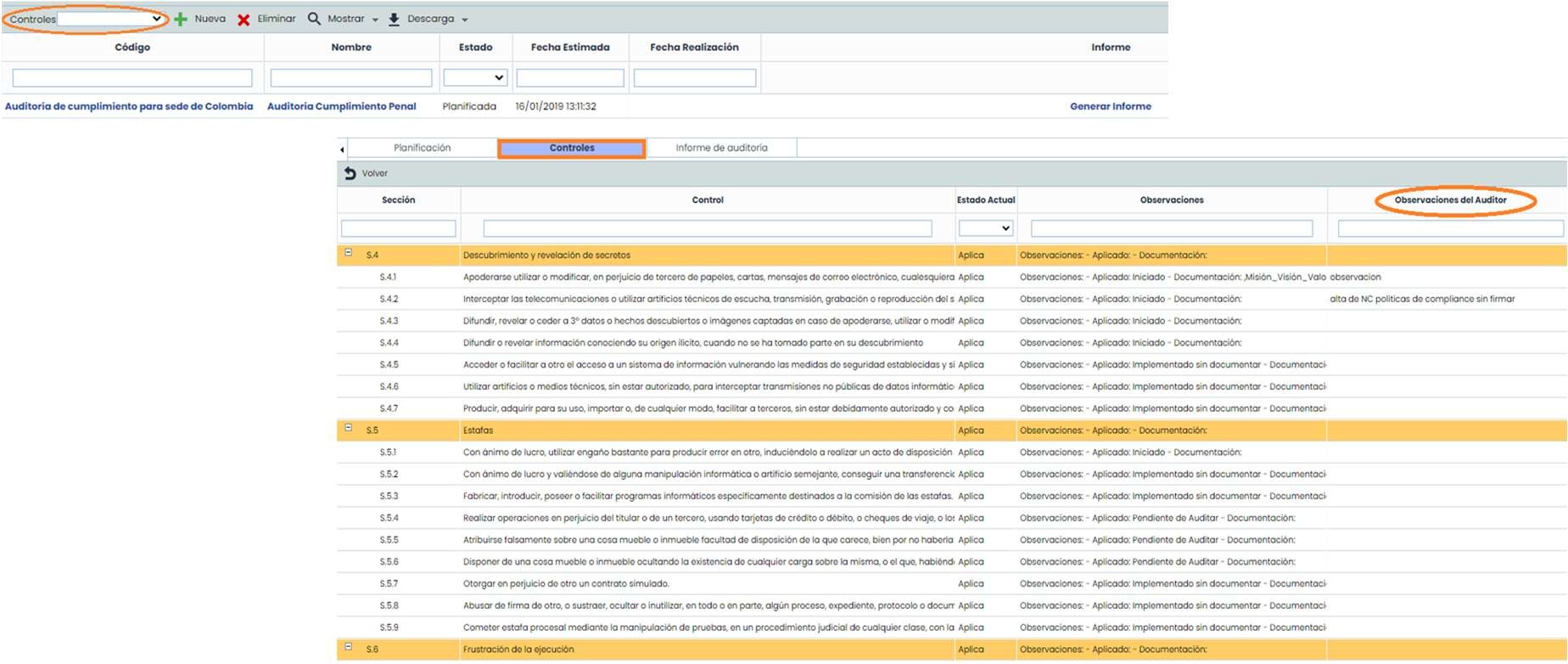The image size is (1568, 664).
Task: Switch to the Planificación tab
Action: [x=422, y=148]
